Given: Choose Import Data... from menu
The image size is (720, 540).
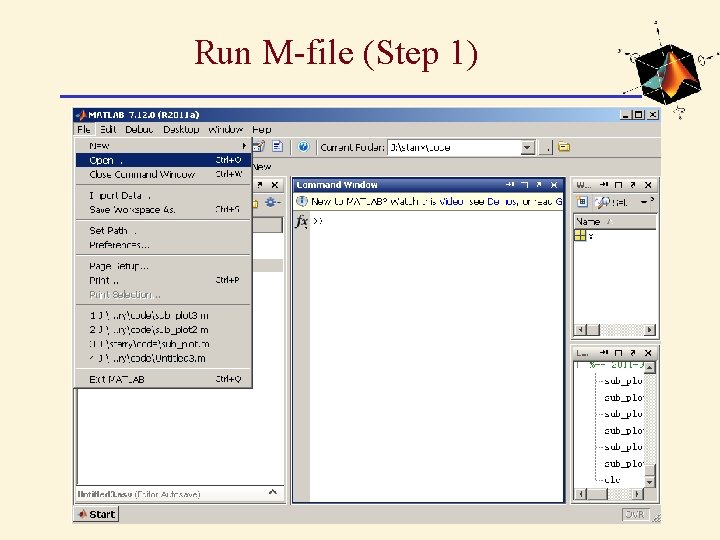Looking at the screenshot, I should (x=163, y=196).
